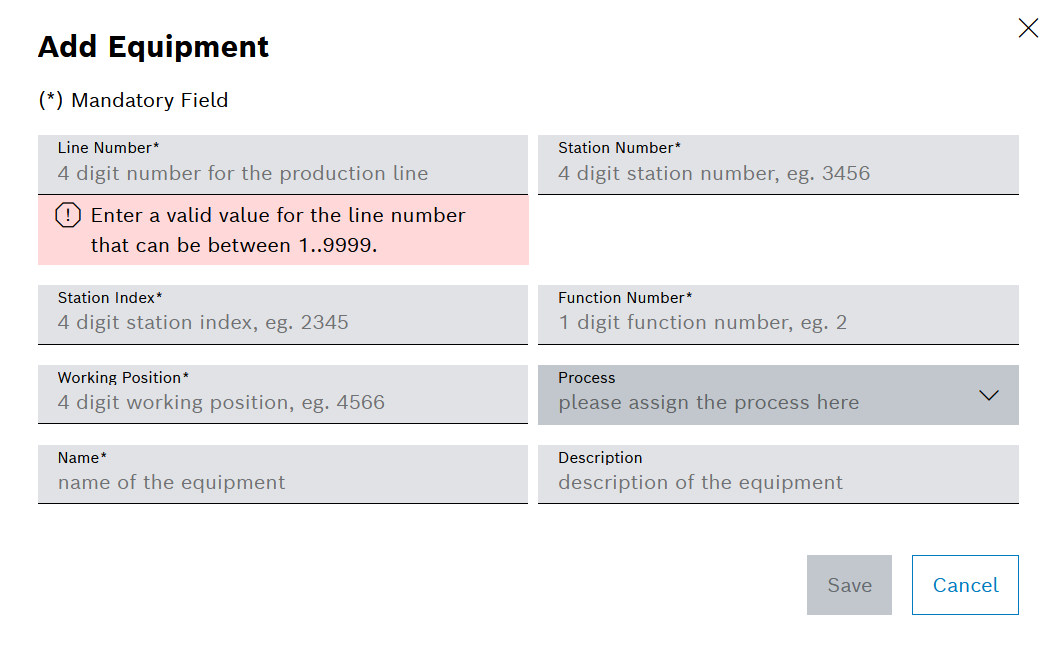Viewport: 1058px width, 654px height.
Task: Close the Add Equipment dialog with the X
Action: pos(1028,28)
